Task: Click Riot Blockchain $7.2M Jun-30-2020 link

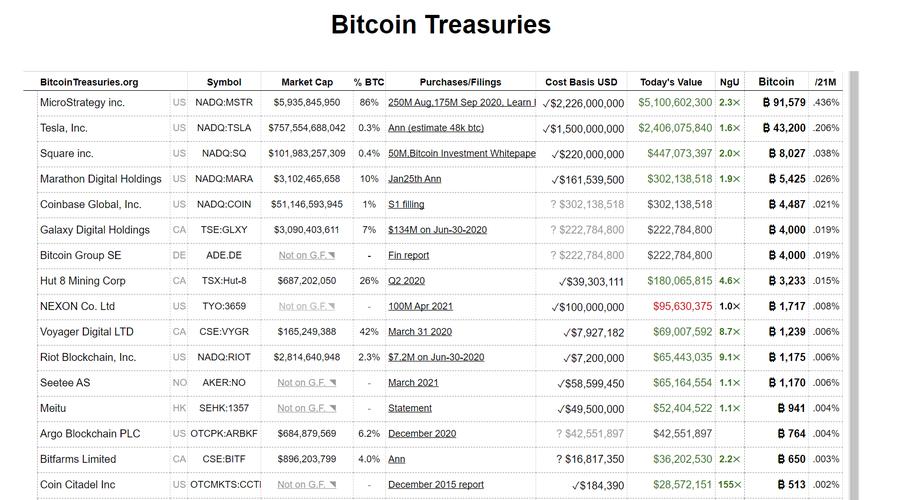Action: (436, 357)
